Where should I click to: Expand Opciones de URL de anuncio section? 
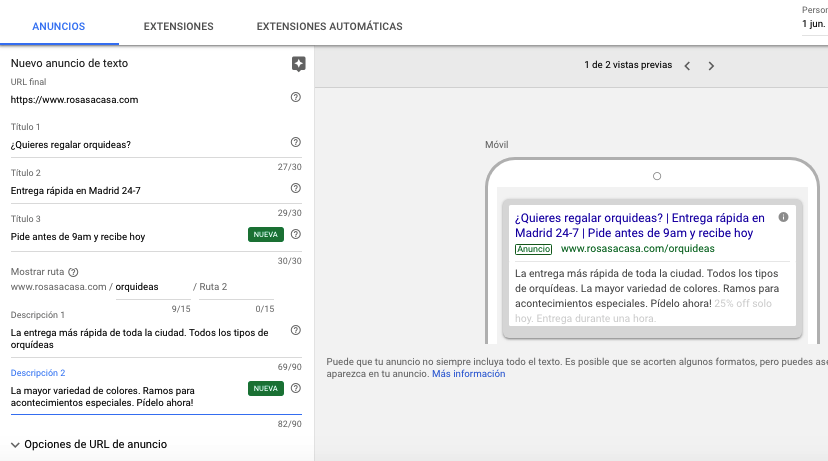point(89,444)
